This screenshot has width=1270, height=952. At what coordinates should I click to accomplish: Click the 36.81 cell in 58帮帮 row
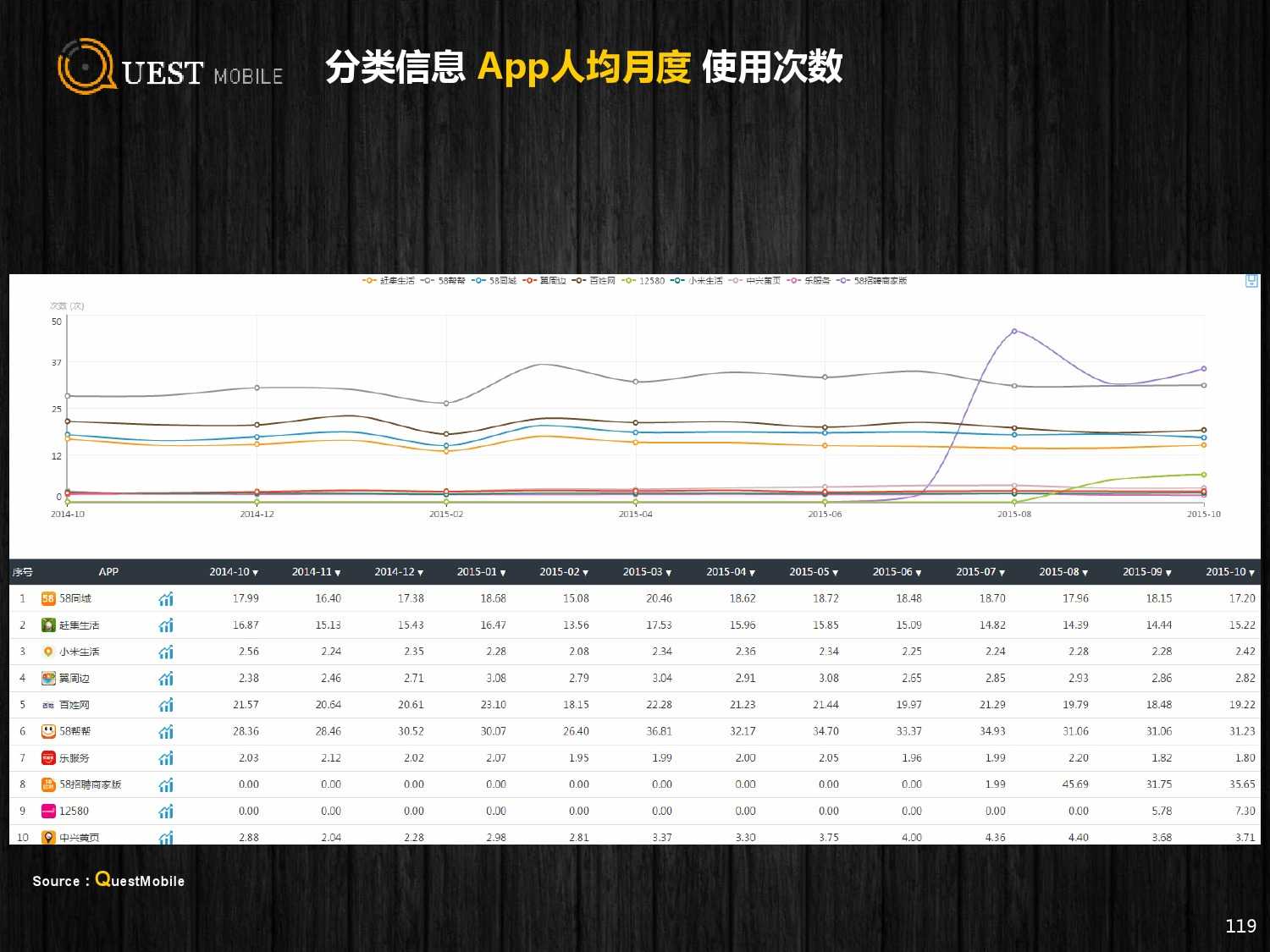659,731
